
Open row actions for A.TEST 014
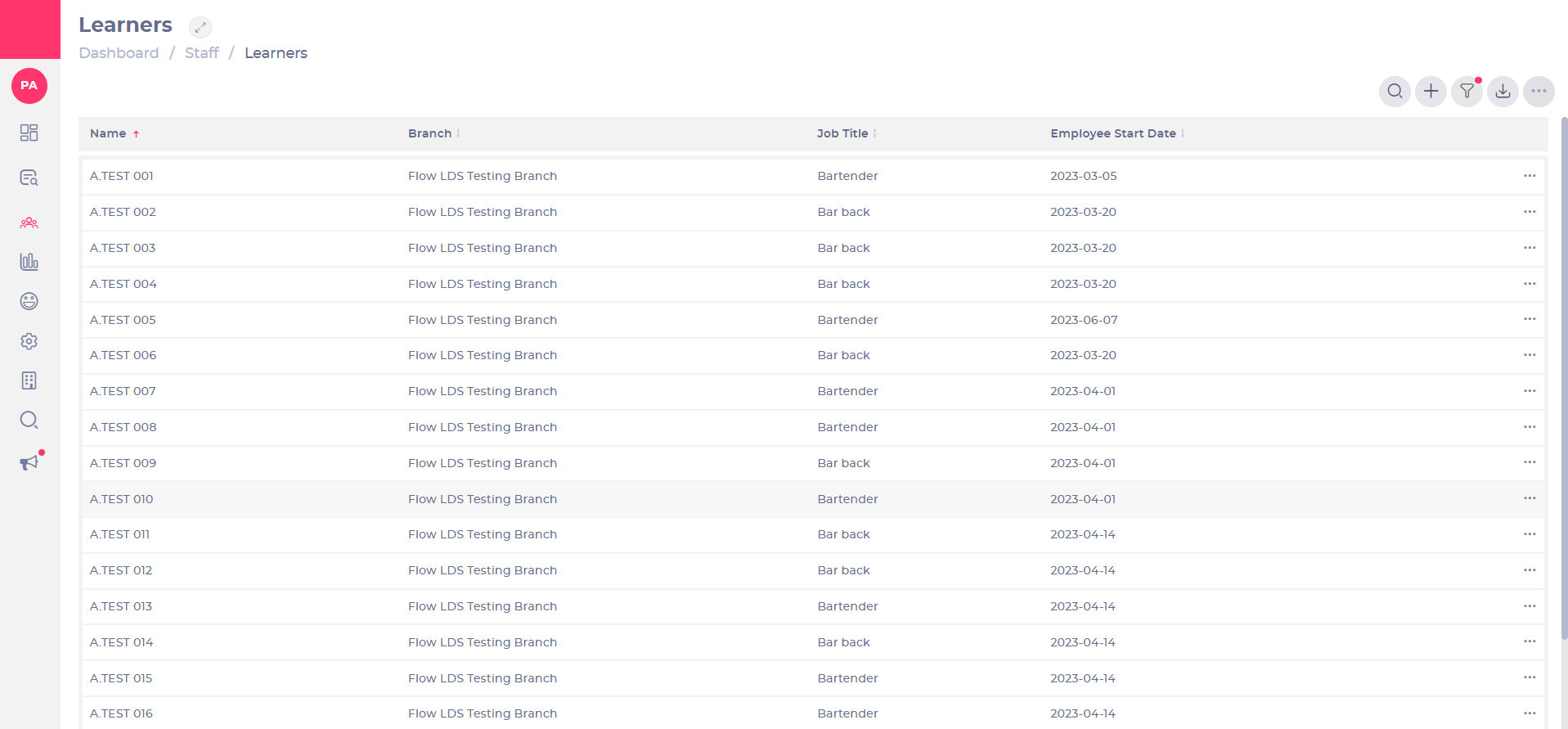click(1530, 642)
